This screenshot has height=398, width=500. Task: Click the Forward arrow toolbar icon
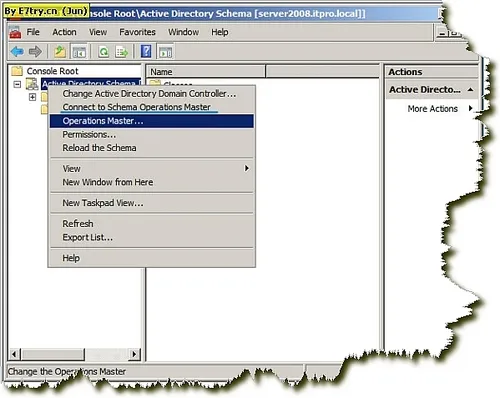35,52
